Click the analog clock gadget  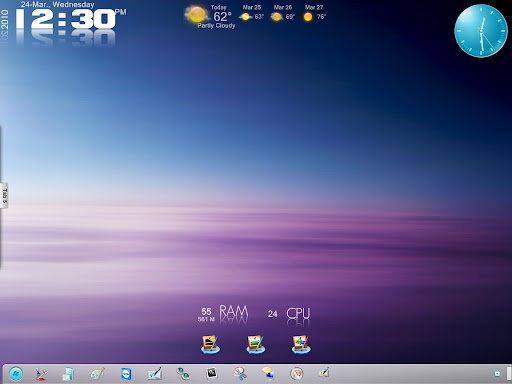pyautogui.click(x=481, y=31)
